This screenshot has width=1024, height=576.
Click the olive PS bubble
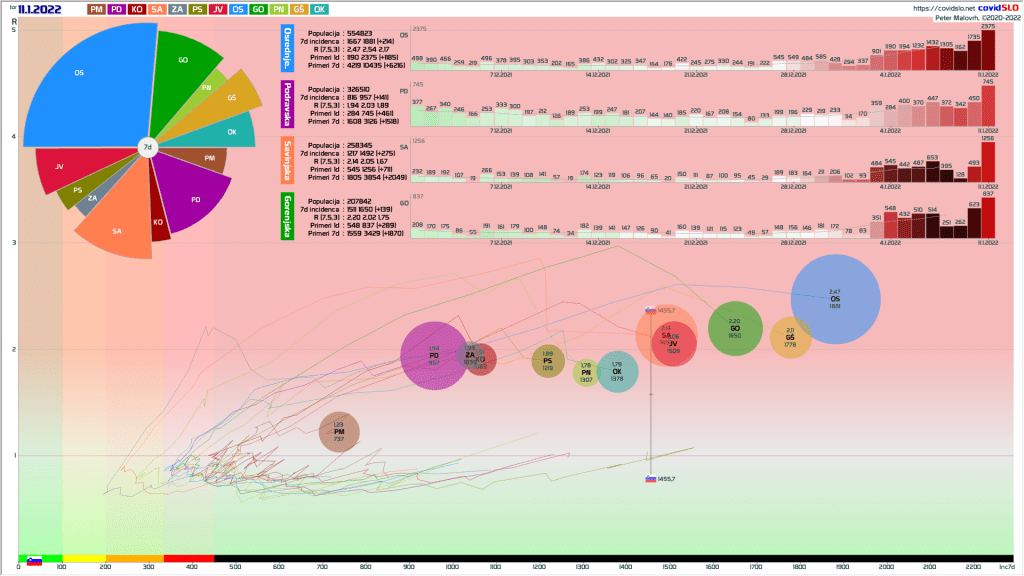(x=548, y=360)
